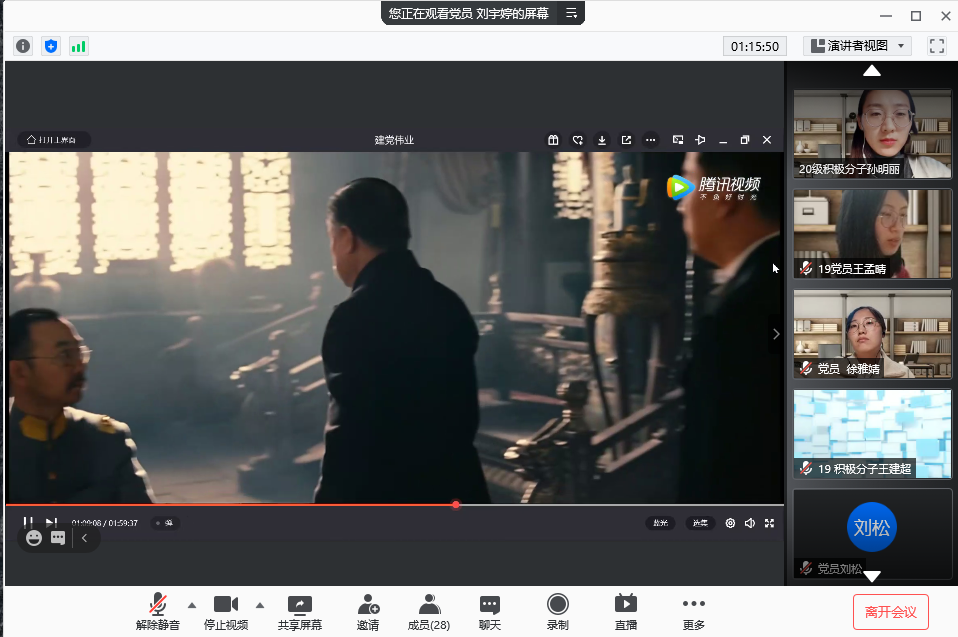
Task: Start recording with 录制 button
Action: [x=557, y=604]
